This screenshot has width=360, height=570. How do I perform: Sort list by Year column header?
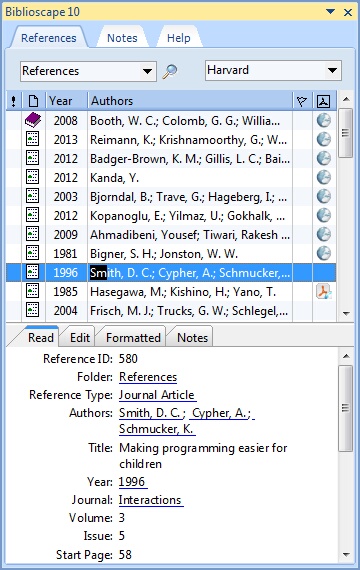point(67,101)
